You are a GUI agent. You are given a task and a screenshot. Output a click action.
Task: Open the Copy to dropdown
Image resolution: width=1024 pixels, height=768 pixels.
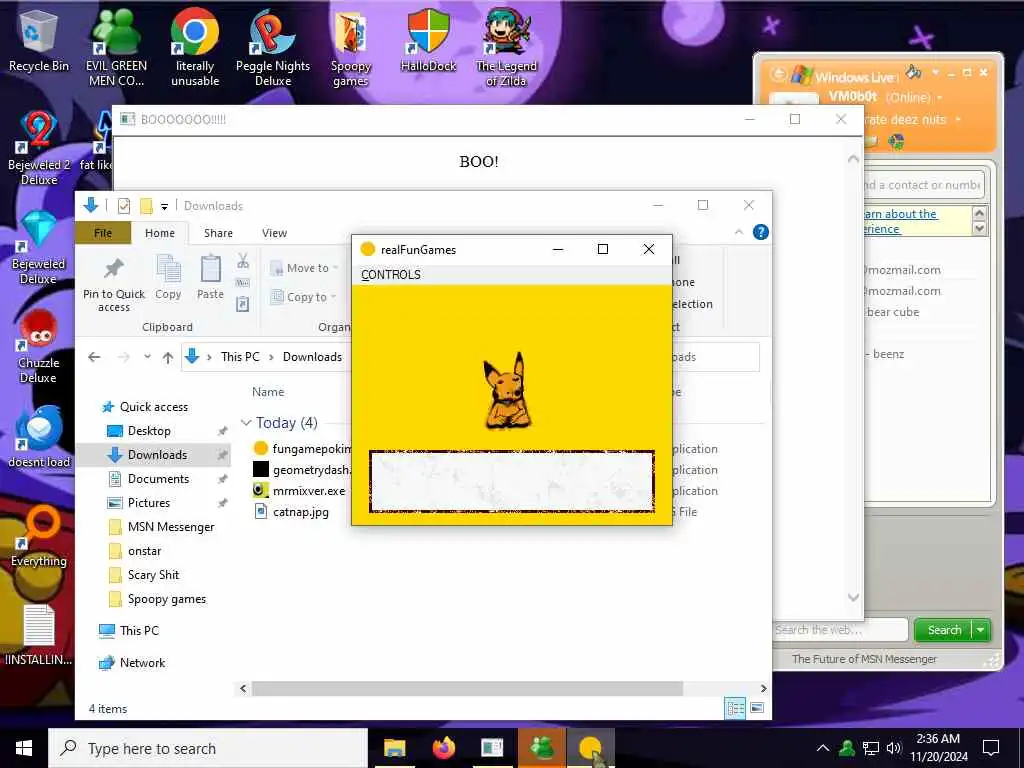click(x=304, y=296)
